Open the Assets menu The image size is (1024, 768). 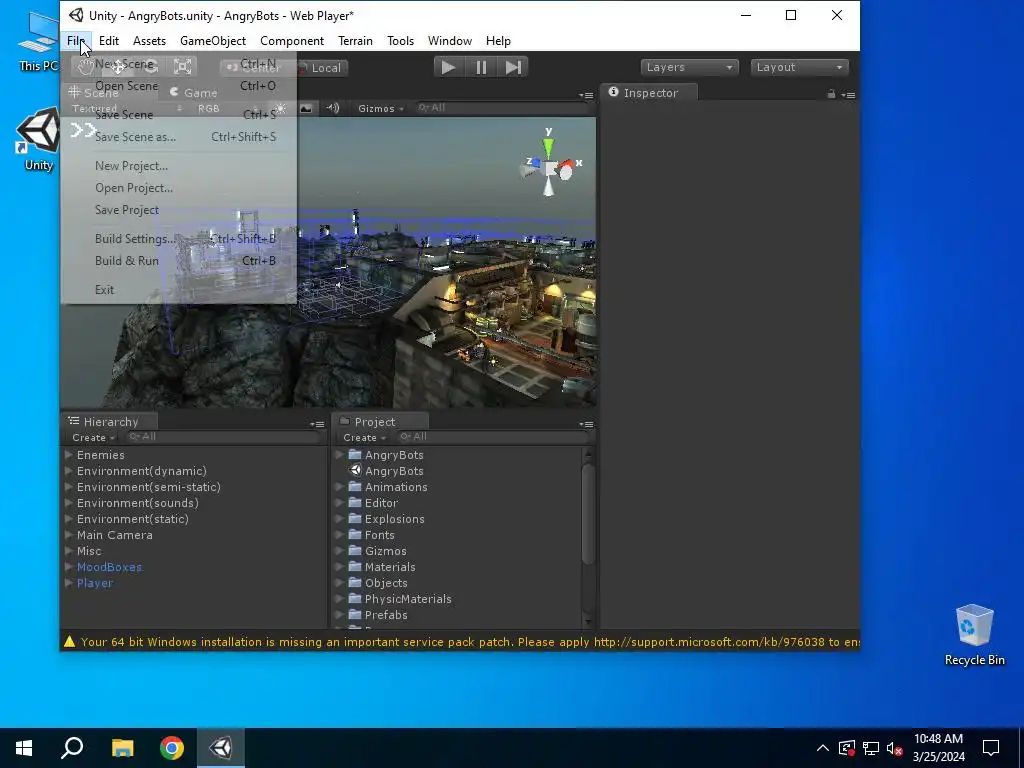[x=150, y=40]
